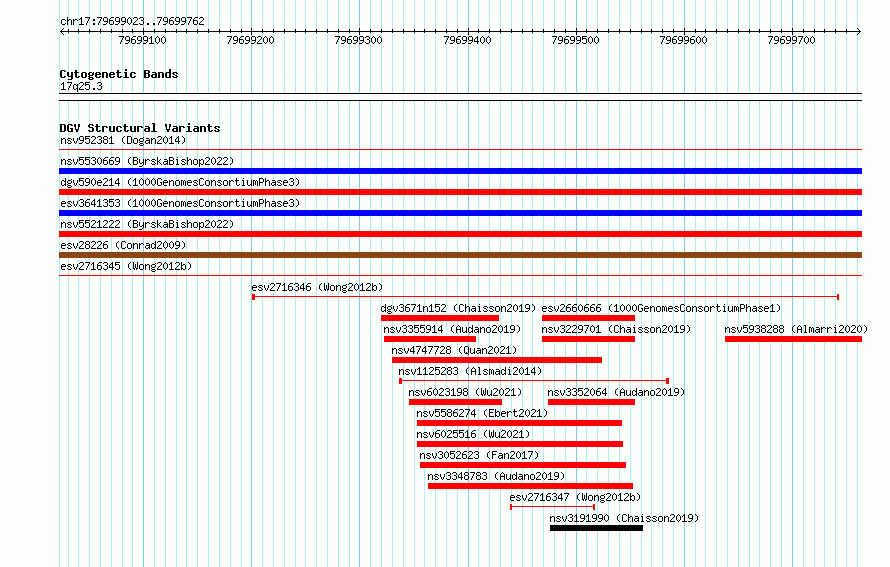
Task: Click ruler position 79699100
Action: tap(142, 40)
